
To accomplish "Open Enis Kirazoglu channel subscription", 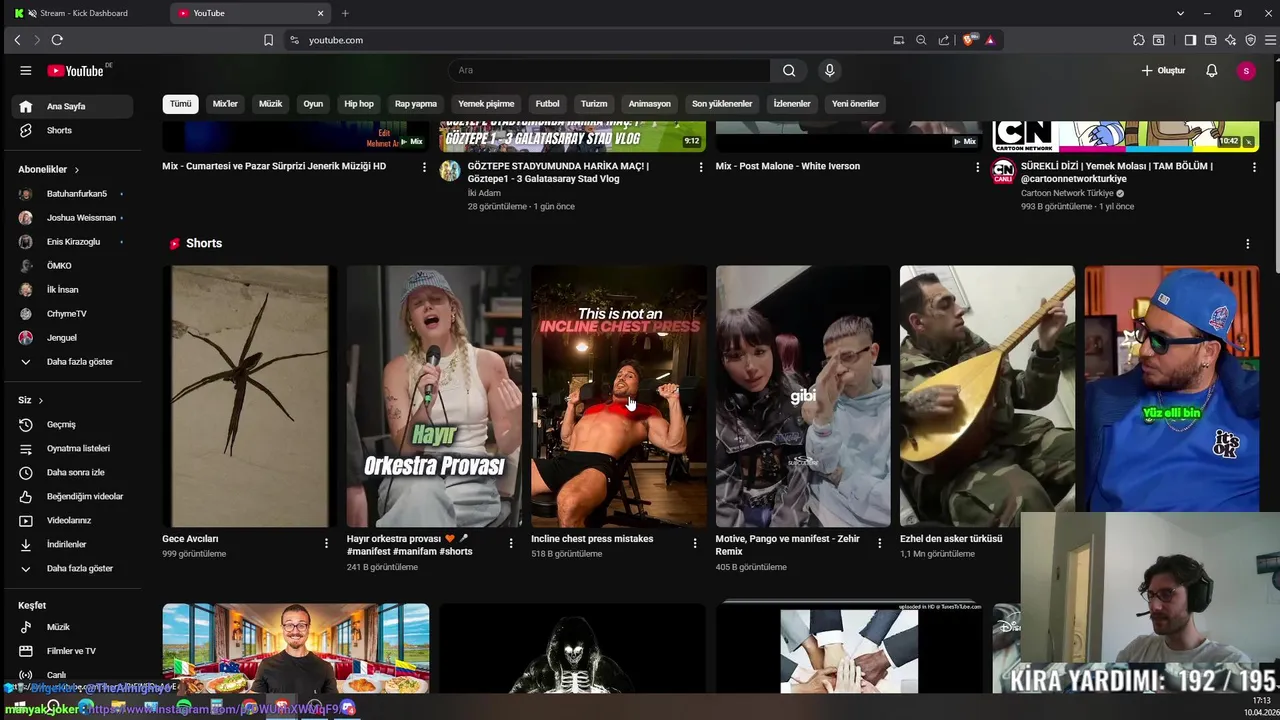I will 74,242.
